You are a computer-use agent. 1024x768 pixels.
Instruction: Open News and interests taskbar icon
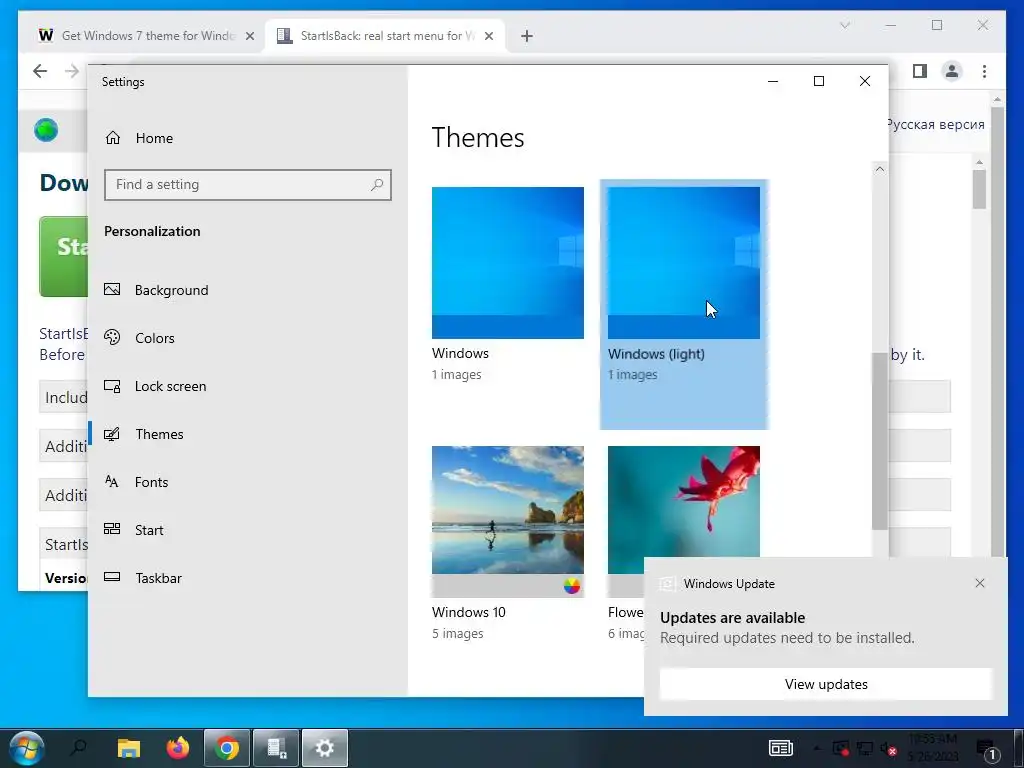coord(780,748)
